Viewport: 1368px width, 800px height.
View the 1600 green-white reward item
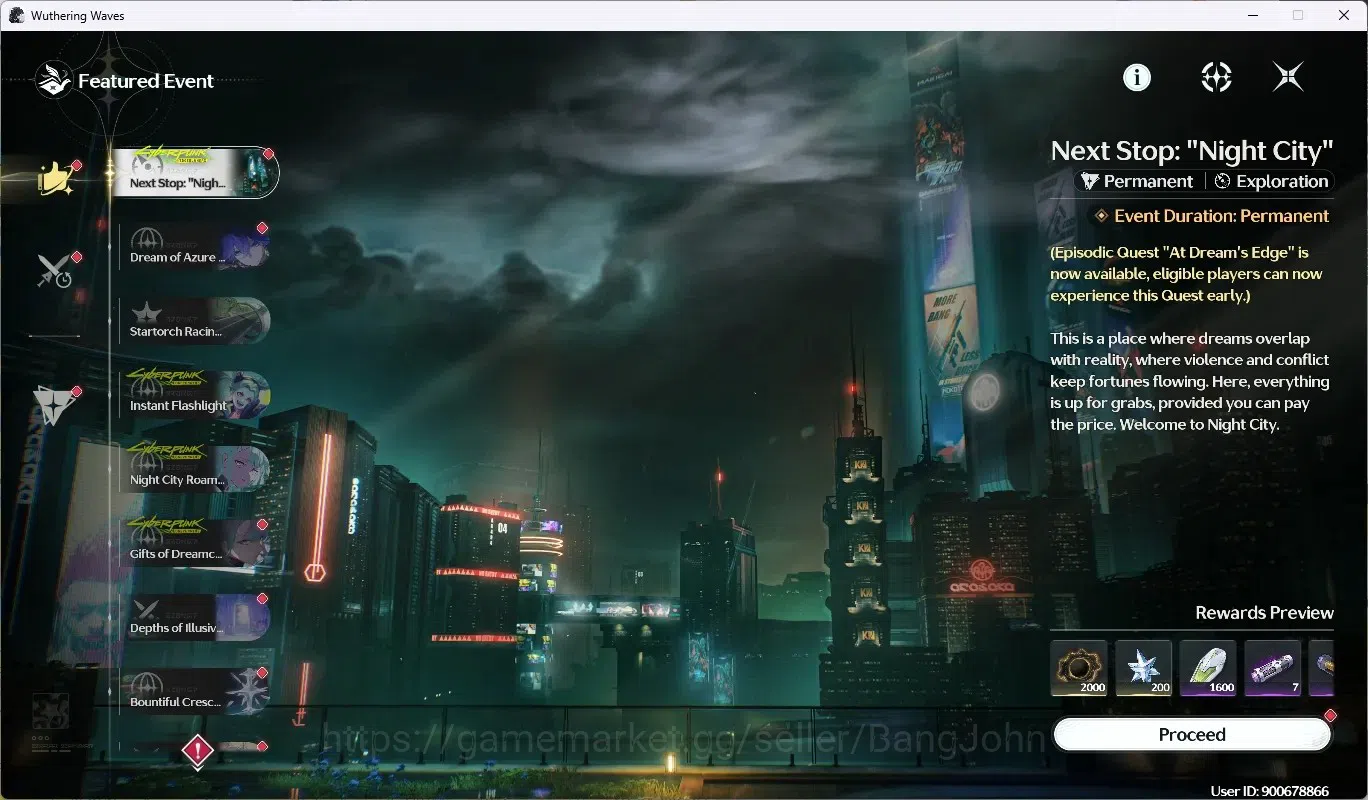tap(1208, 668)
